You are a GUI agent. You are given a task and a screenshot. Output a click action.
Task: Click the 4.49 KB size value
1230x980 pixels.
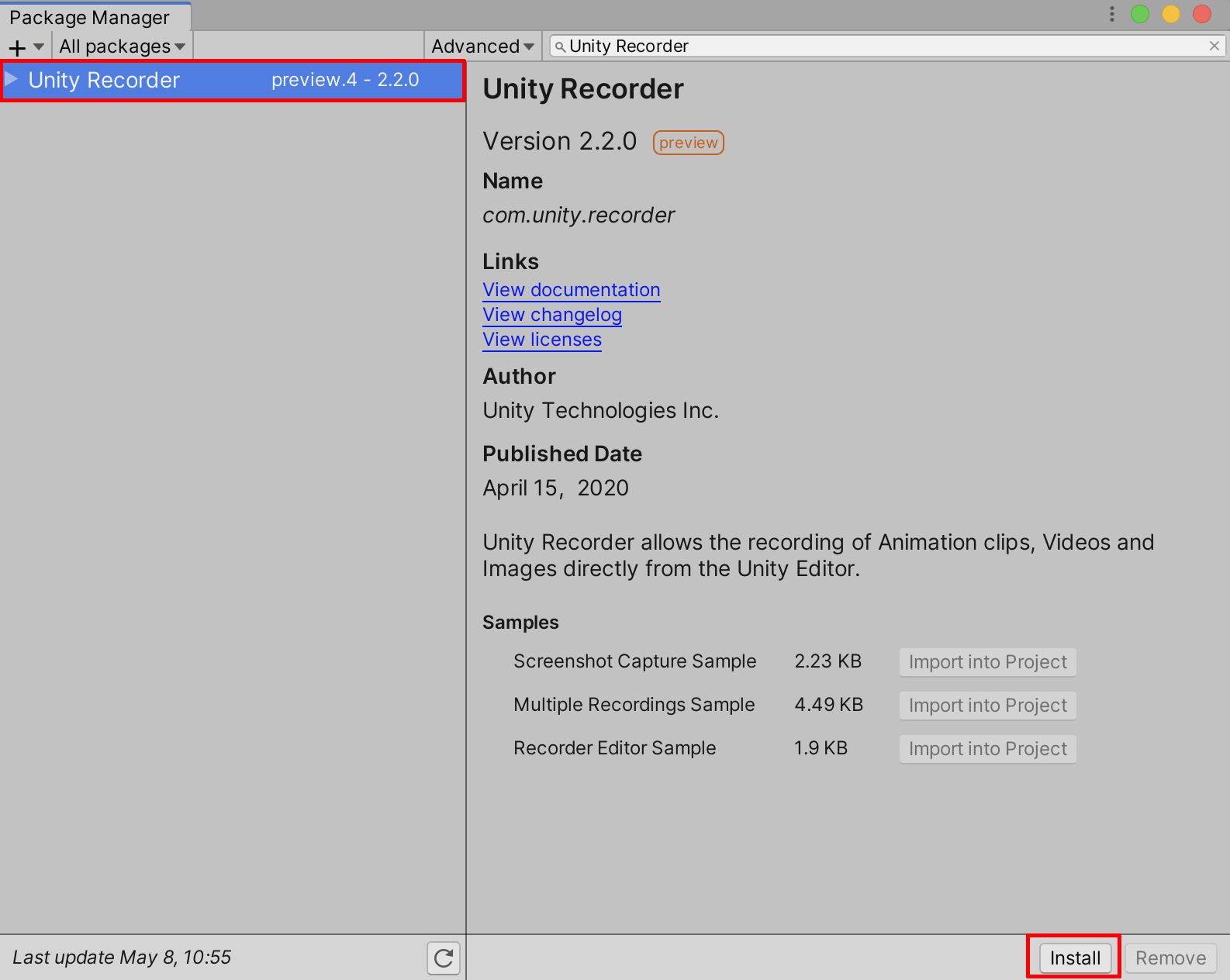pos(829,705)
